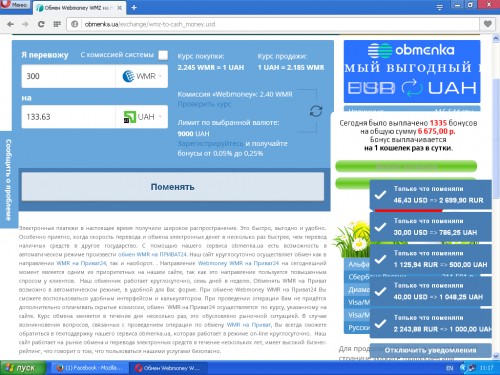Close the Обмен Webmoney tab
Viewport: 500px width, 375px height.
(119, 7)
